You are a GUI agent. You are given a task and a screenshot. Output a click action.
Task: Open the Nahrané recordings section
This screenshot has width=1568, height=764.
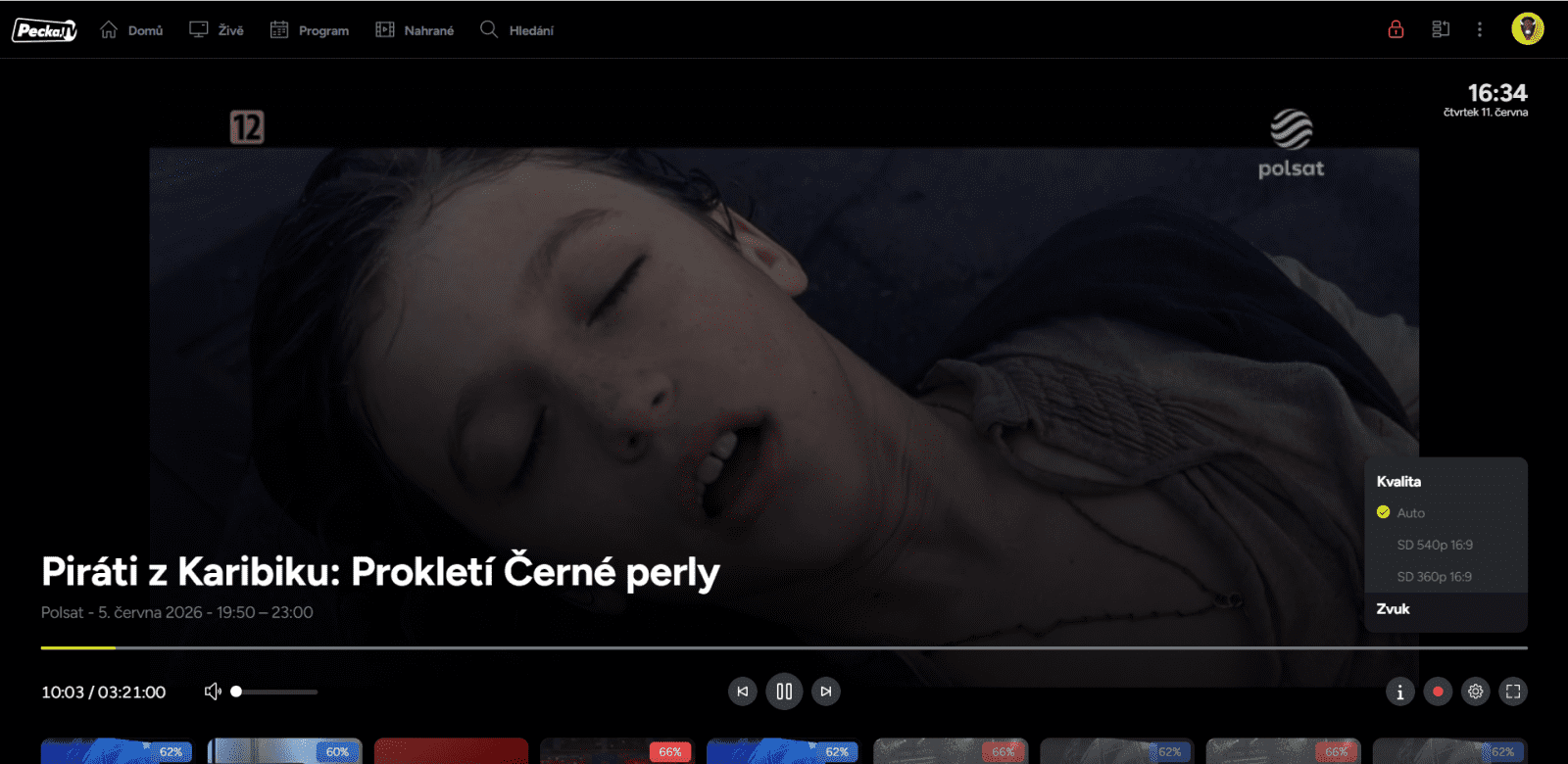(x=415, y=30)
